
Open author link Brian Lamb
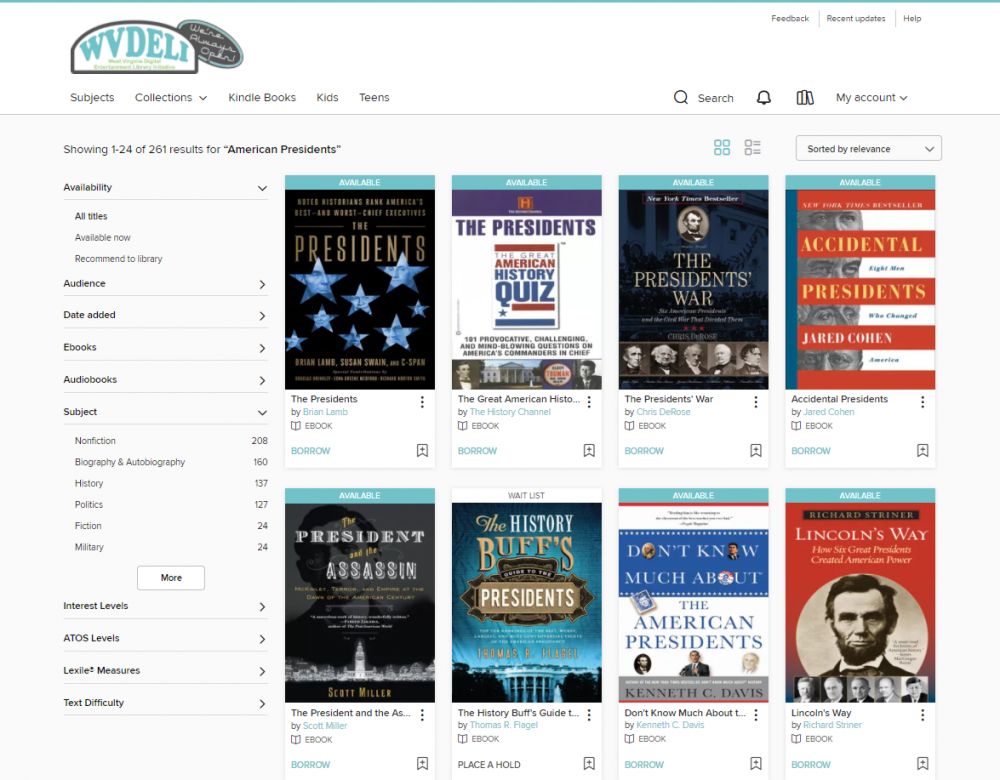[325, 412]
